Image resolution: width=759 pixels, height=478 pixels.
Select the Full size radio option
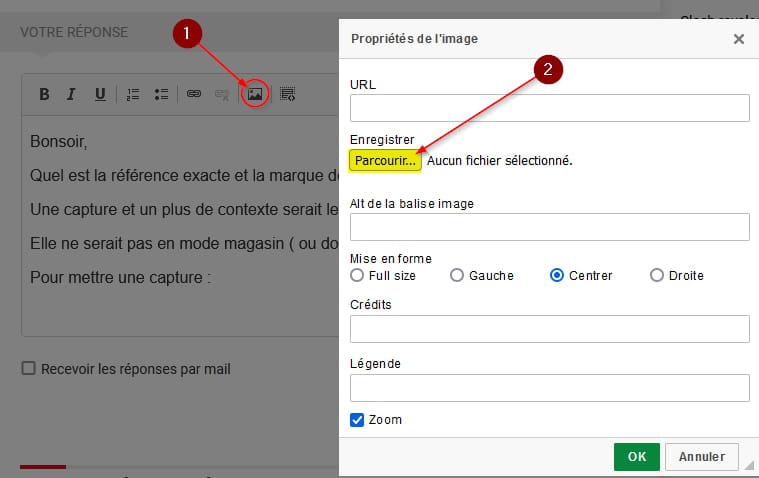click(357, 275)
